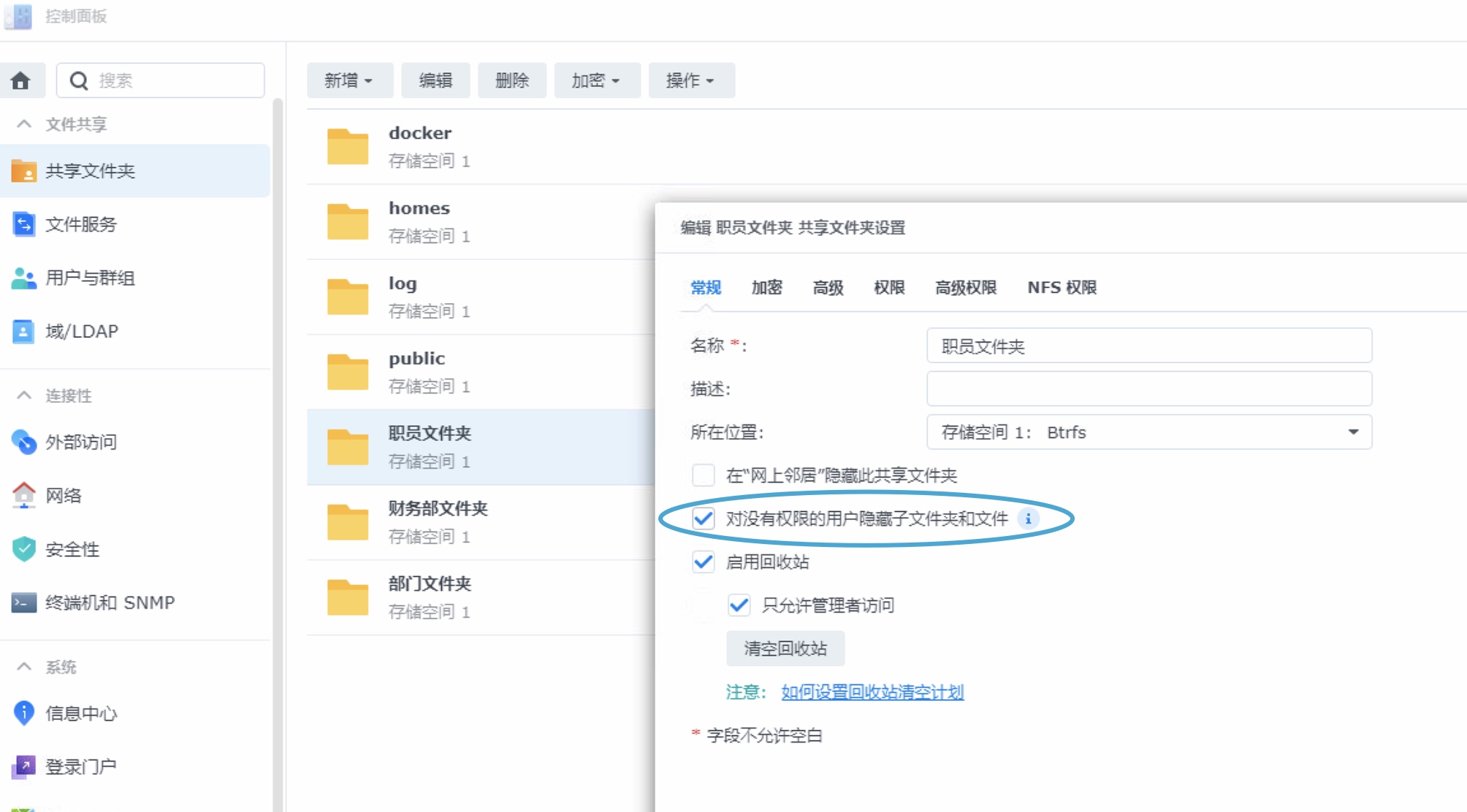Screen dimensions: 1467x812
Task: Click the info icon beside hide subfolders option (对没有权限的用户隐藏子文件夹和文件)
Action: (x=1028, y=518)
